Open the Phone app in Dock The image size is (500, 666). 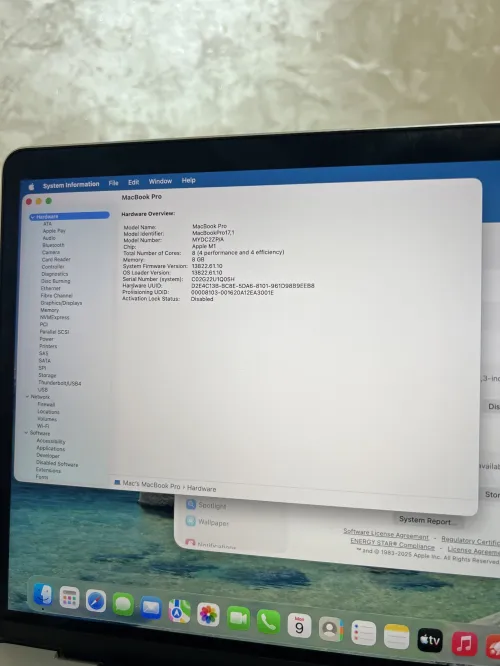tap(268, 622)
